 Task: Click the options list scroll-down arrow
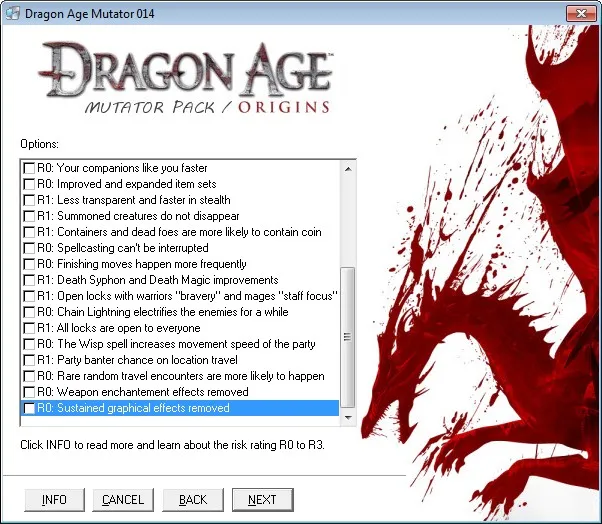pyautogui.click(x=348, y=417)
